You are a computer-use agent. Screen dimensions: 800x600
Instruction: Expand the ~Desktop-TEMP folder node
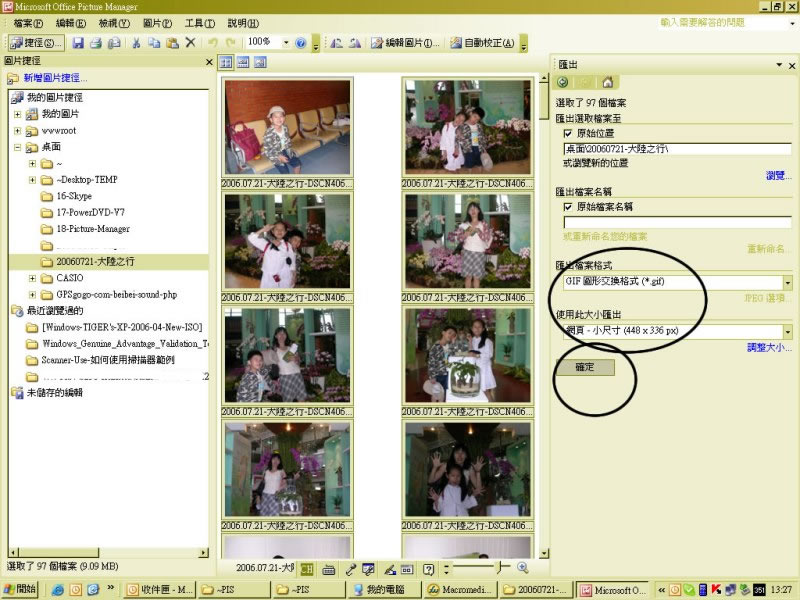click(33, 180)
